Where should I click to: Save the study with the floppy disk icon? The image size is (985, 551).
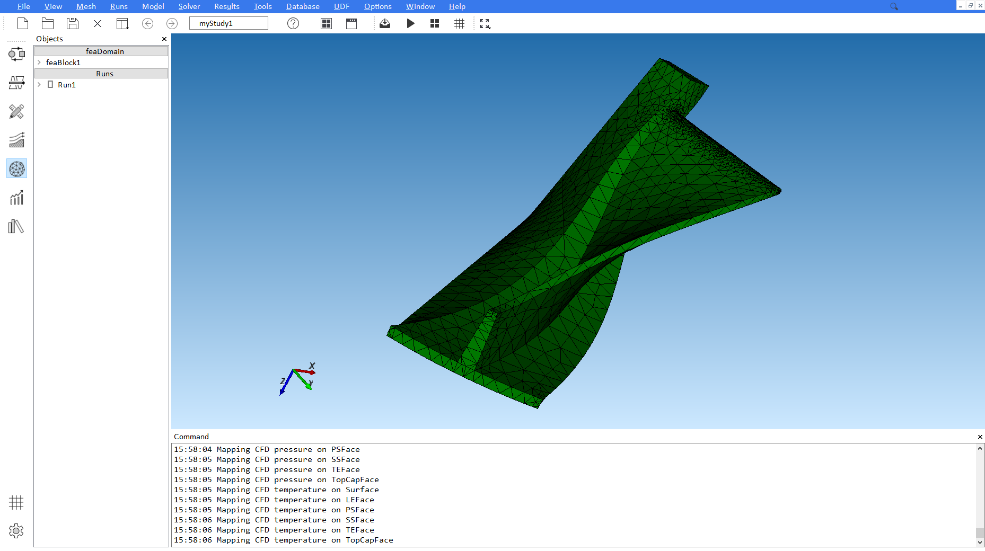tap(73, 23)
